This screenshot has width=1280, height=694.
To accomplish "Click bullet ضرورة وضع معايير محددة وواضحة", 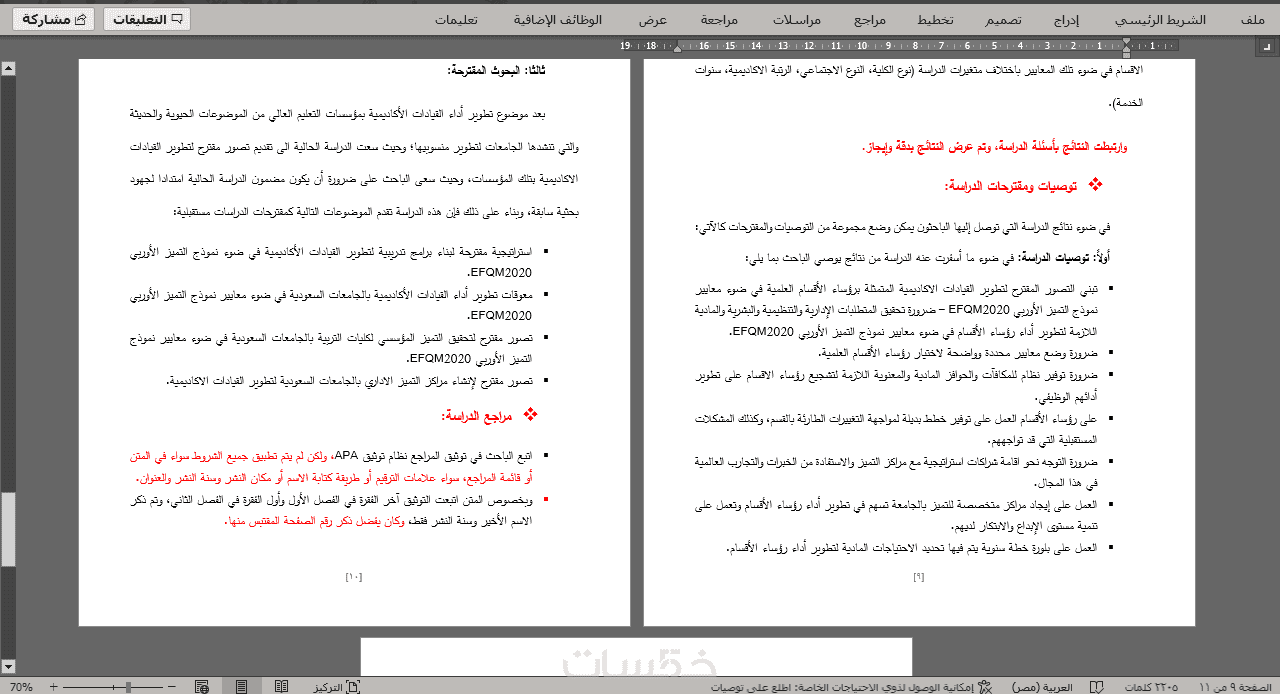I will point(958,353).
